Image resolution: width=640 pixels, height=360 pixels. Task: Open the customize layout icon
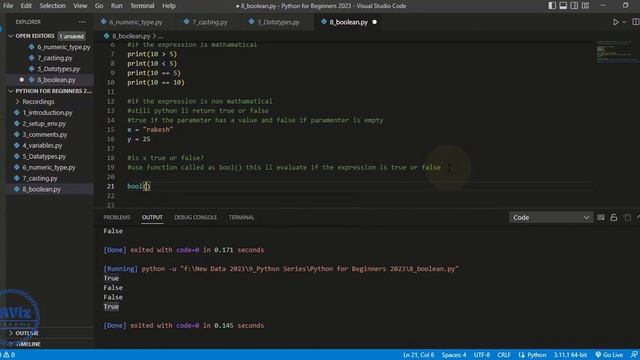click(x=585, y=6)
